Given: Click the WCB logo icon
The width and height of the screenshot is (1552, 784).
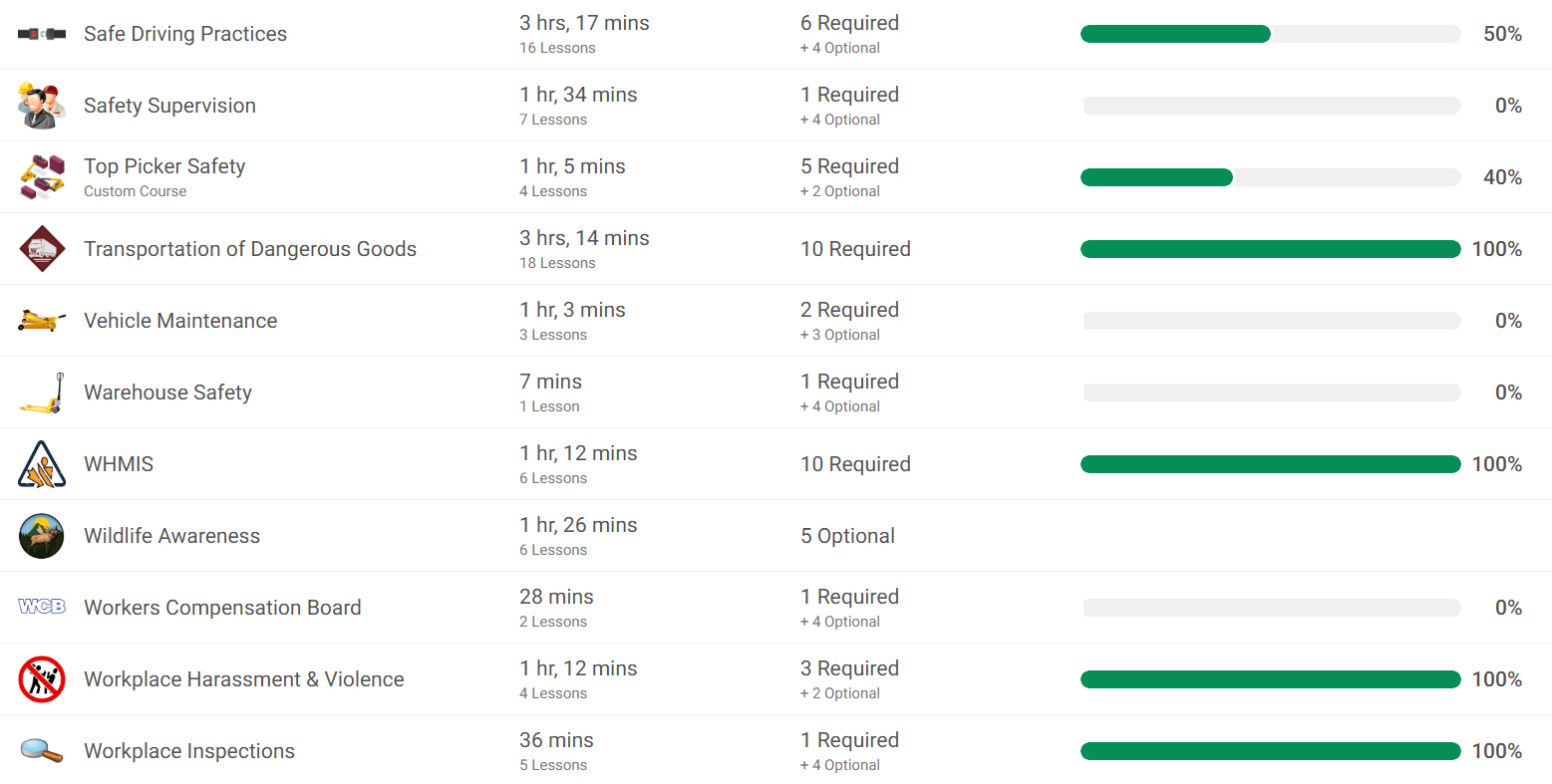Looking at the screenshot, I should point(42,607).
